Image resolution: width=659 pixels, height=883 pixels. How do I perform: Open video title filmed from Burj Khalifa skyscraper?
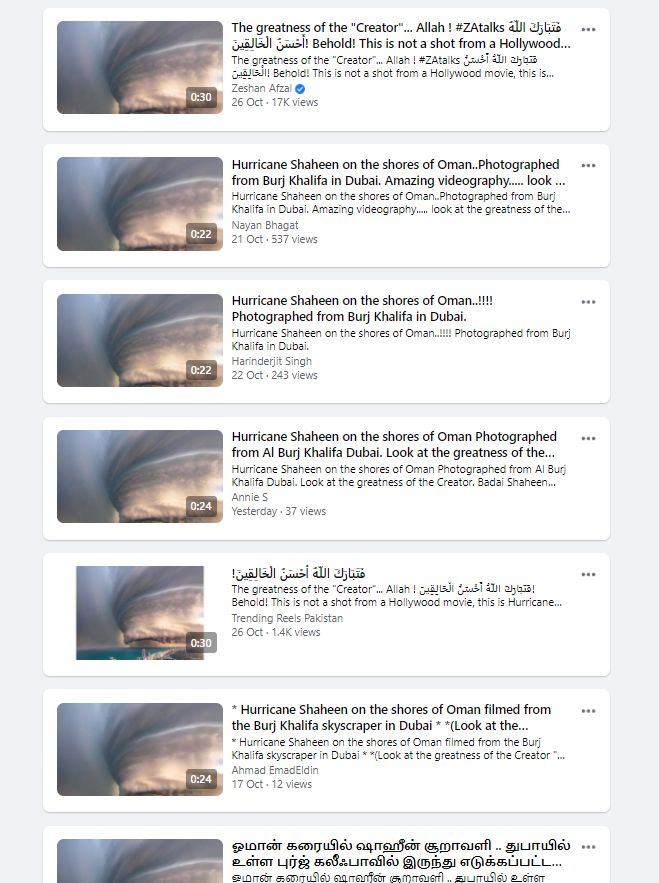point(391,717)
